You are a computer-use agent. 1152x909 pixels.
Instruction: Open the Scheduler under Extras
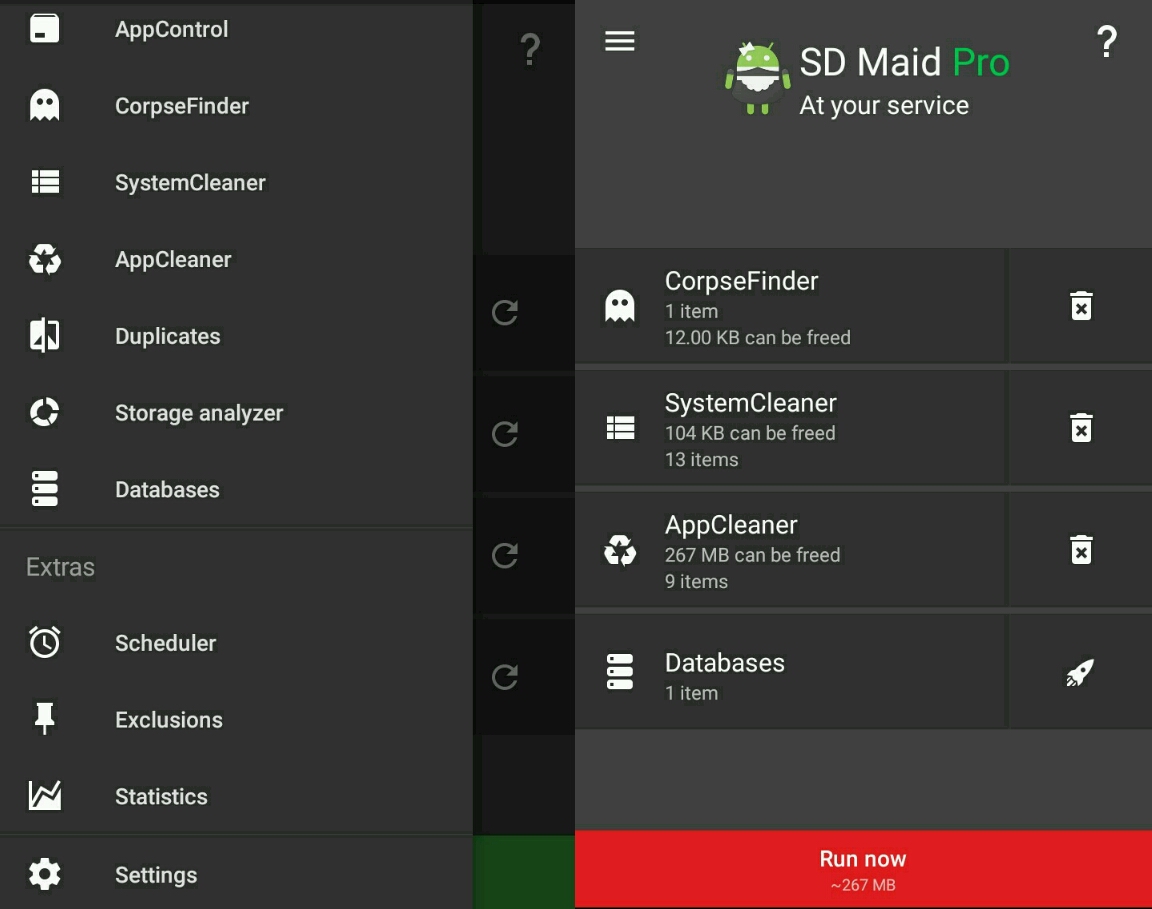pos(165,643)
